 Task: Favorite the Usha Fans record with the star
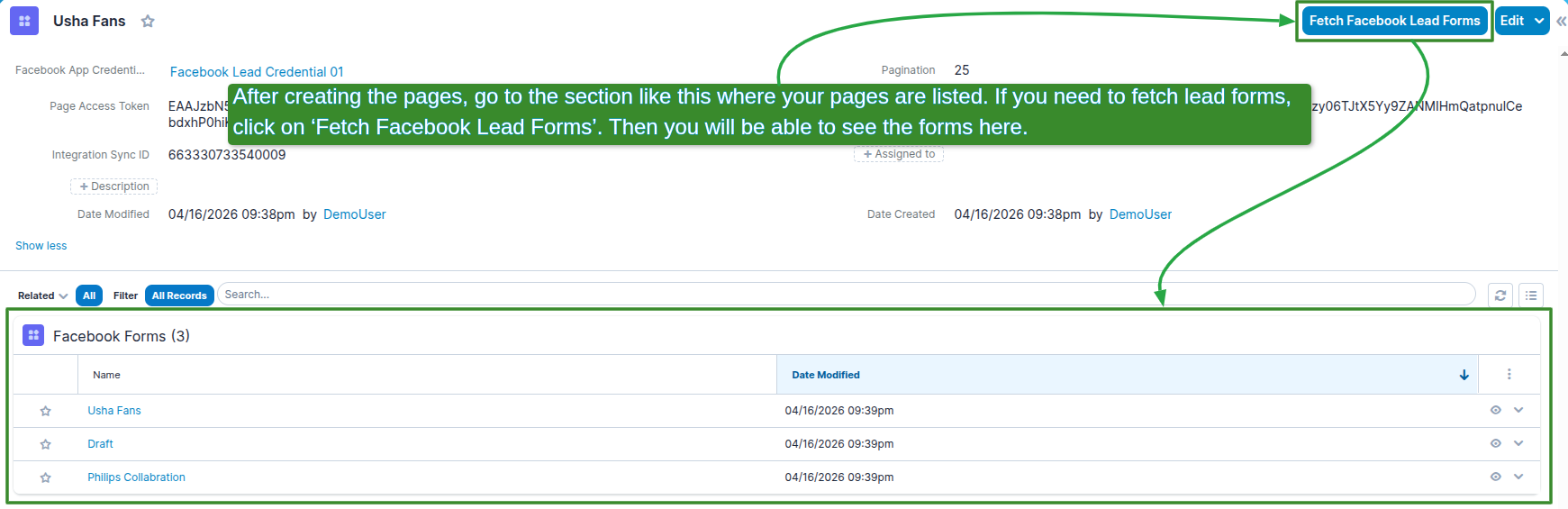148,21
